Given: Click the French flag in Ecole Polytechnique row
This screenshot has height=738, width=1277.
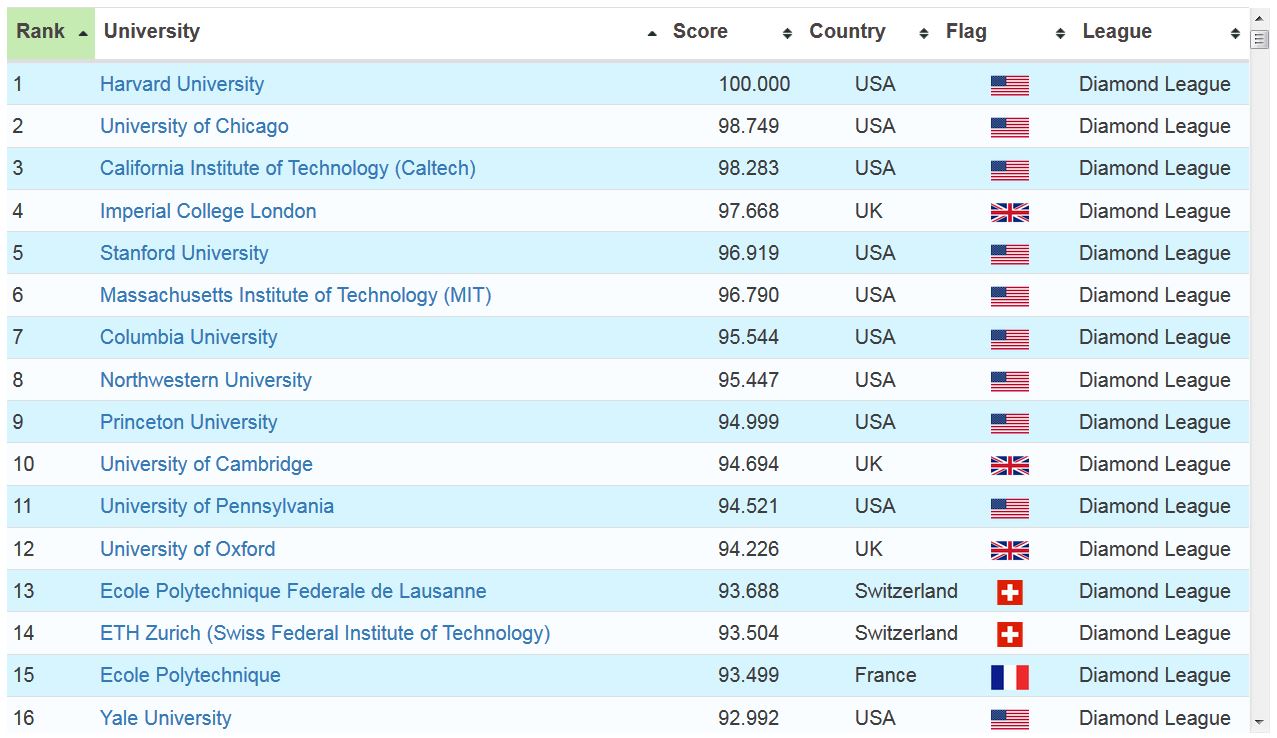Looking at the screenshot, I should pyautogui.click(x=1009, y=677).
